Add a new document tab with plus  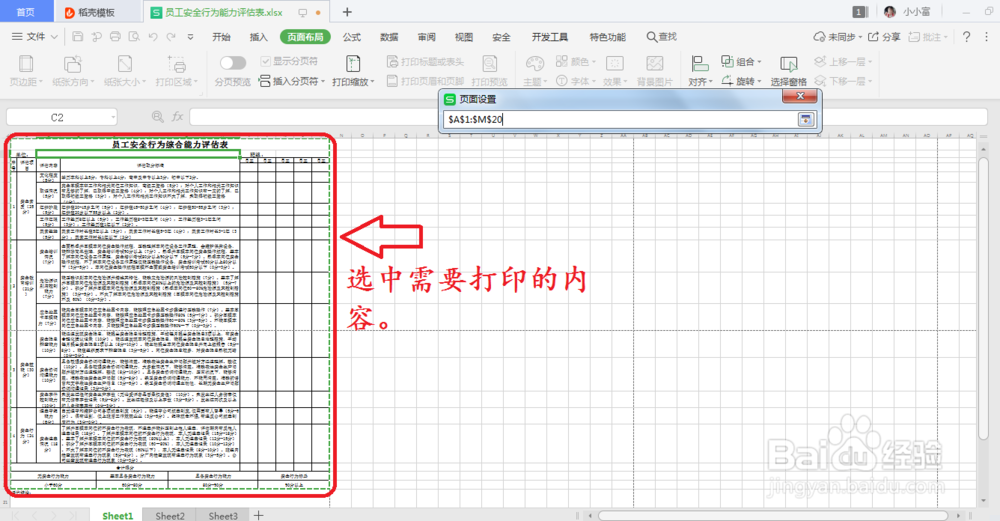click(347, 12)
